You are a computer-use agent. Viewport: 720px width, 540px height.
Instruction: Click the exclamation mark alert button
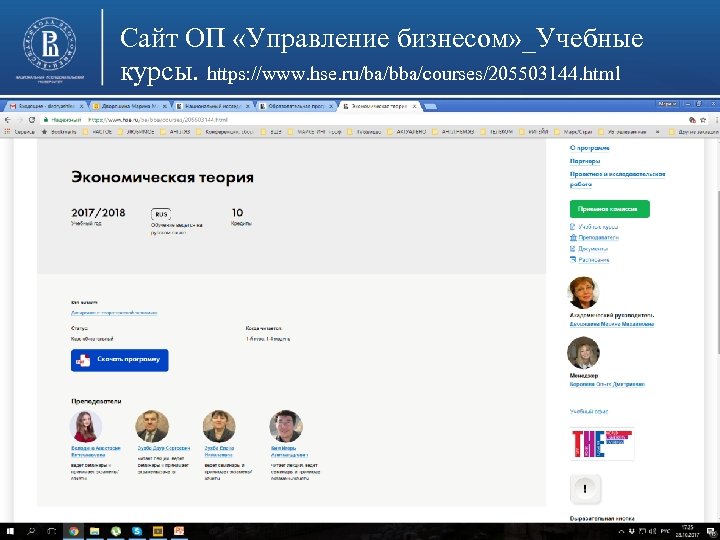[585, 489]
